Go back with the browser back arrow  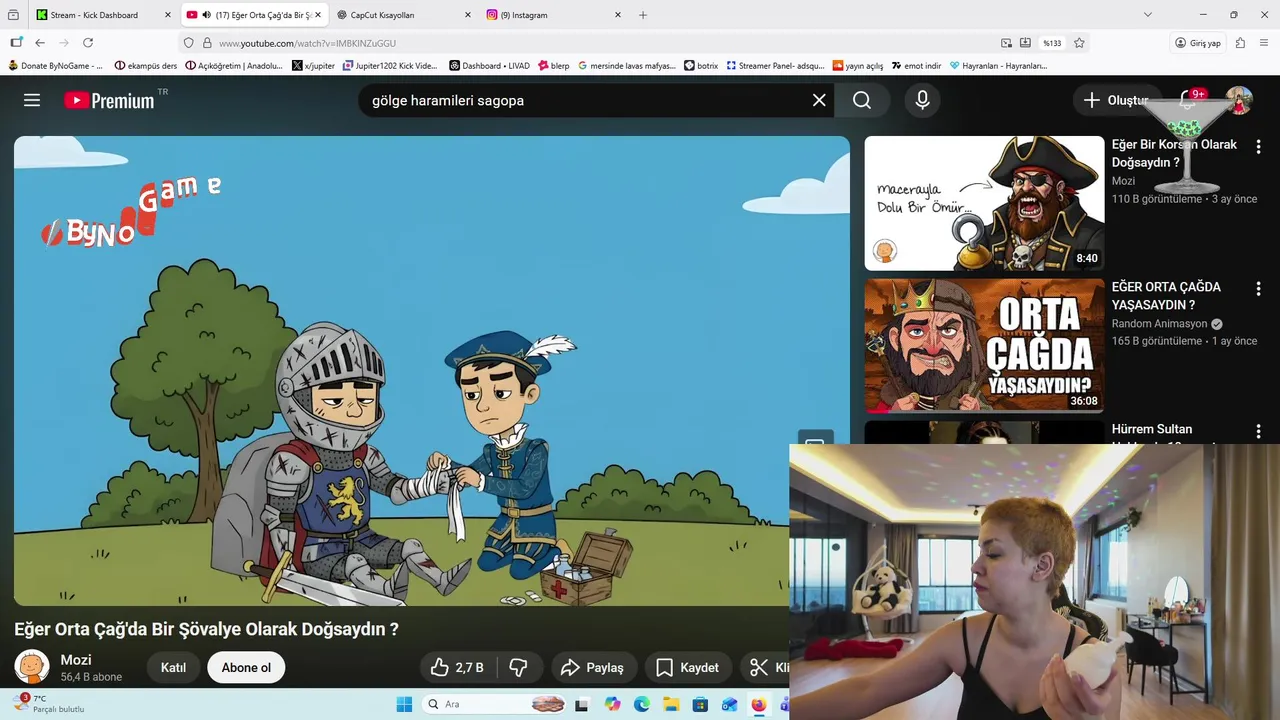(40, 43)
